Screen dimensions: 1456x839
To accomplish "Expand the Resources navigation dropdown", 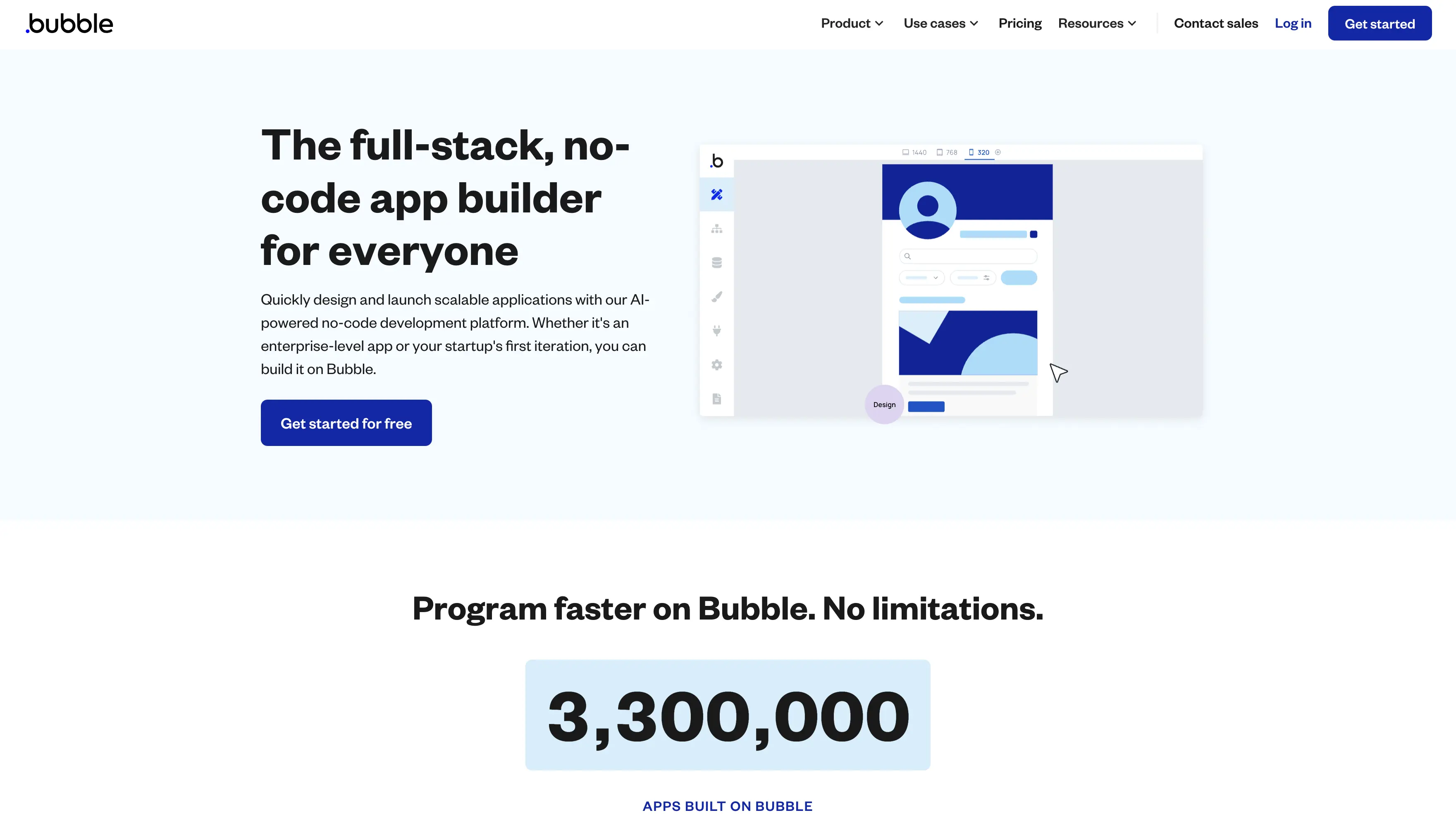I will (x=1097, y=22).
